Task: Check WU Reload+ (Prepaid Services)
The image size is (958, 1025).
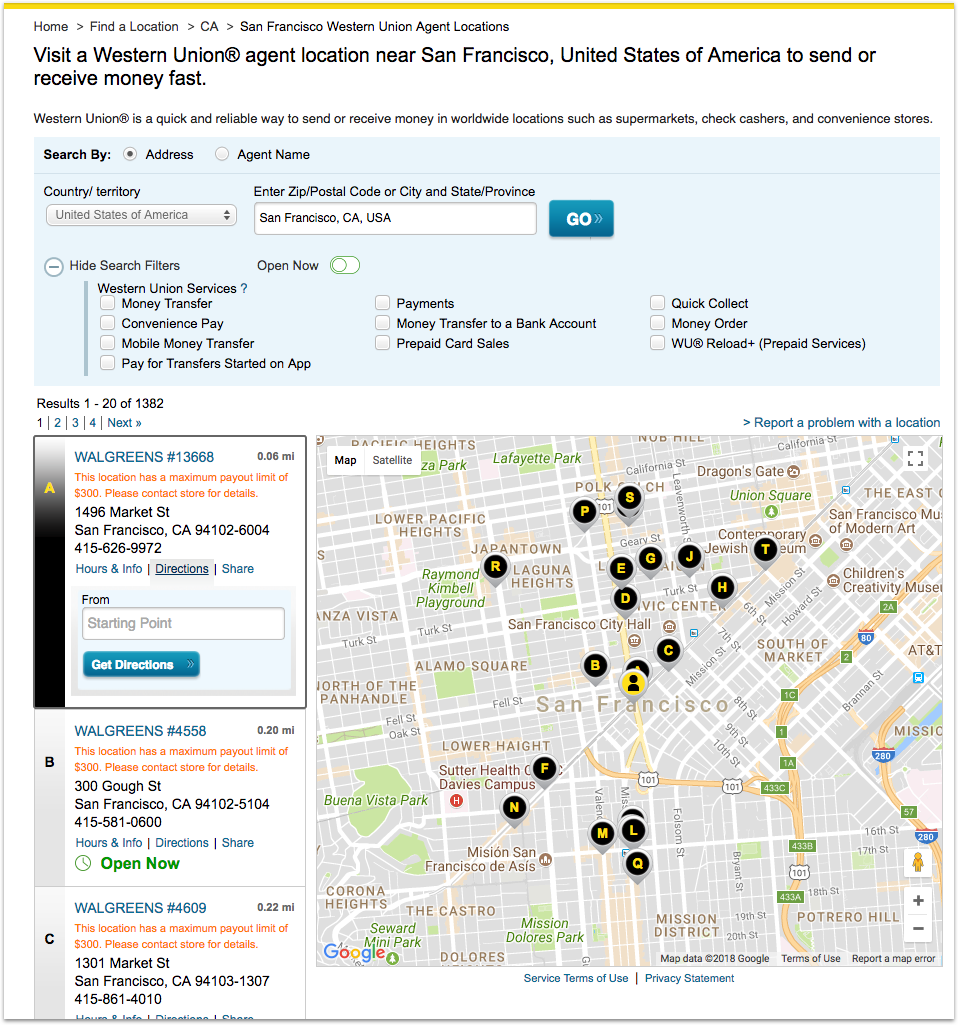Action: [x=657, y=343]
